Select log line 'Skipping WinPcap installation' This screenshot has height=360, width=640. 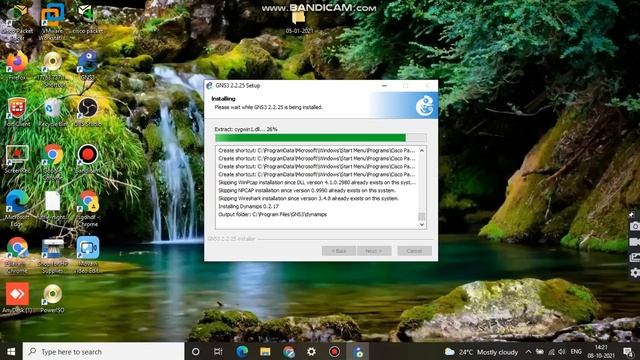(317, 182)
